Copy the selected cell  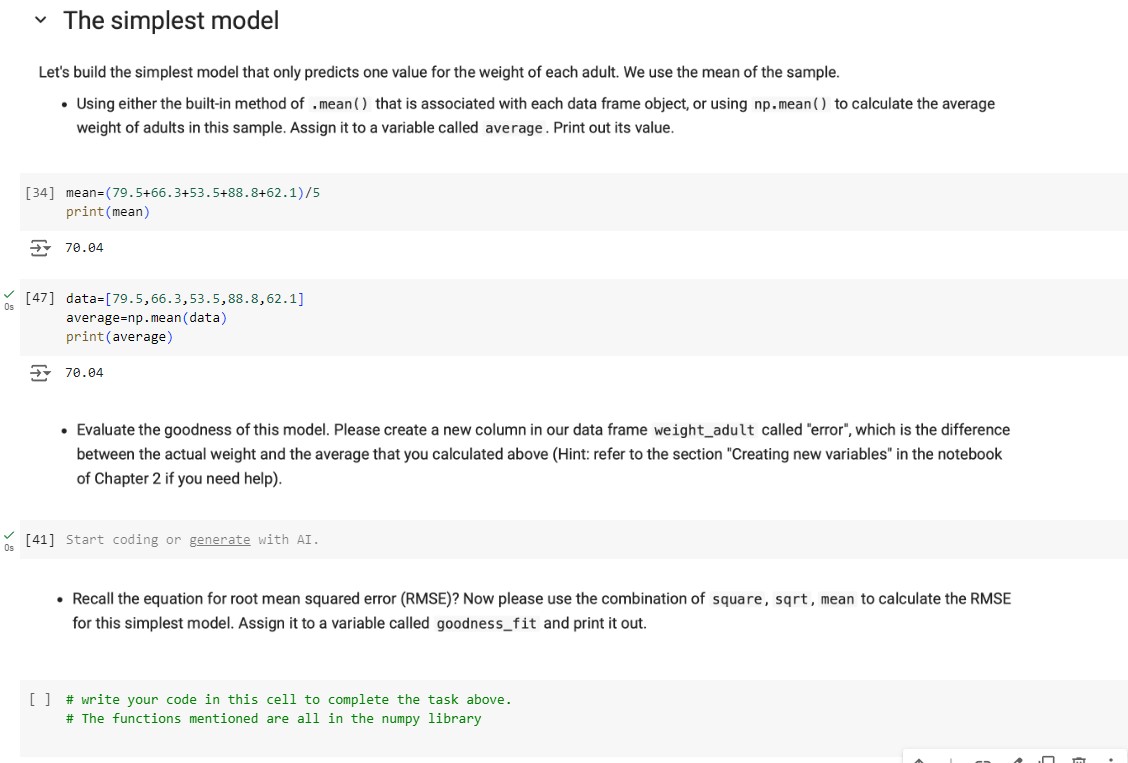pyautogui.click(x=1047, y=758)
